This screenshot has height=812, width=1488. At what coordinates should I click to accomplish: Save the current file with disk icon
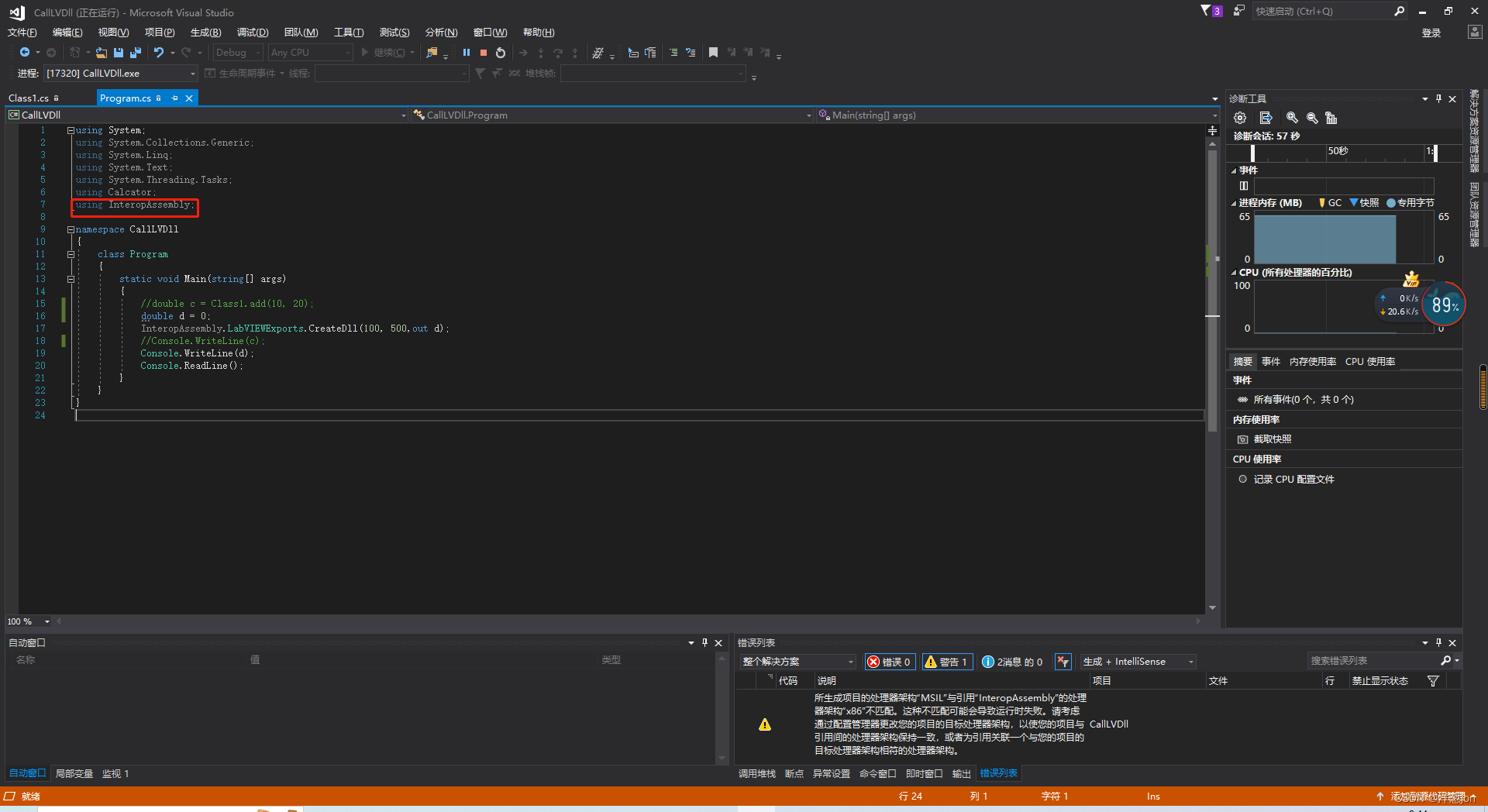[x=119, y=53]
